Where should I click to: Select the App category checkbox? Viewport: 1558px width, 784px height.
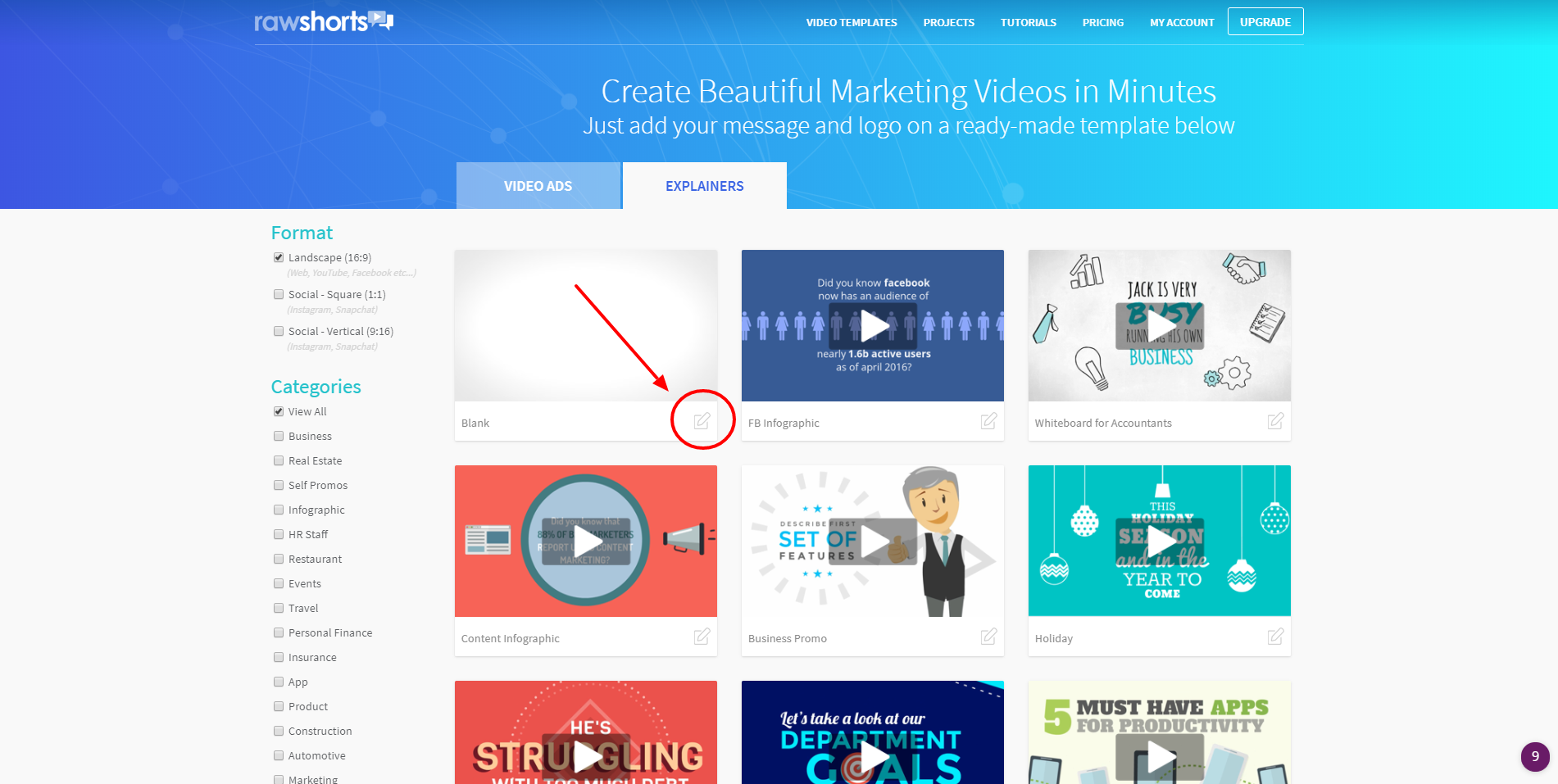[x=279, y=682]
